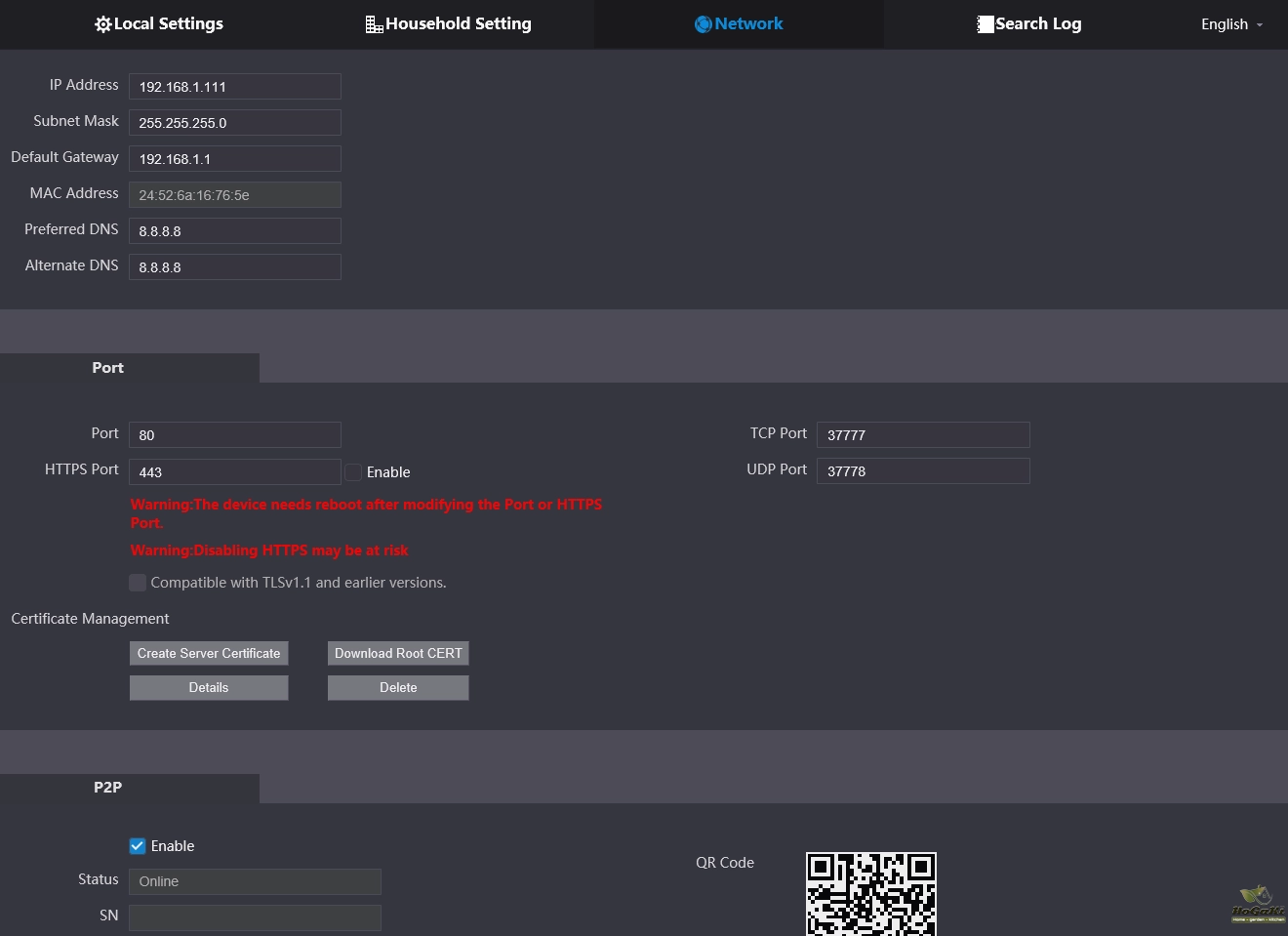Image resolution: width=1288 pixels, height=936 pixels.
Task: Click the HTTPS Port input field
Action: tap(234, 472)
